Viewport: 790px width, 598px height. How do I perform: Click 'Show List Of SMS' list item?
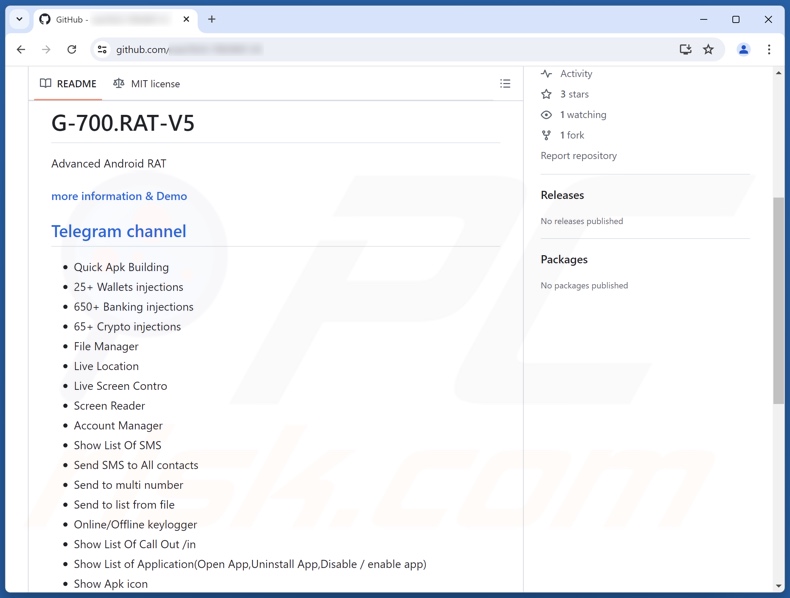pyautogui.click(x=118, y=445)
